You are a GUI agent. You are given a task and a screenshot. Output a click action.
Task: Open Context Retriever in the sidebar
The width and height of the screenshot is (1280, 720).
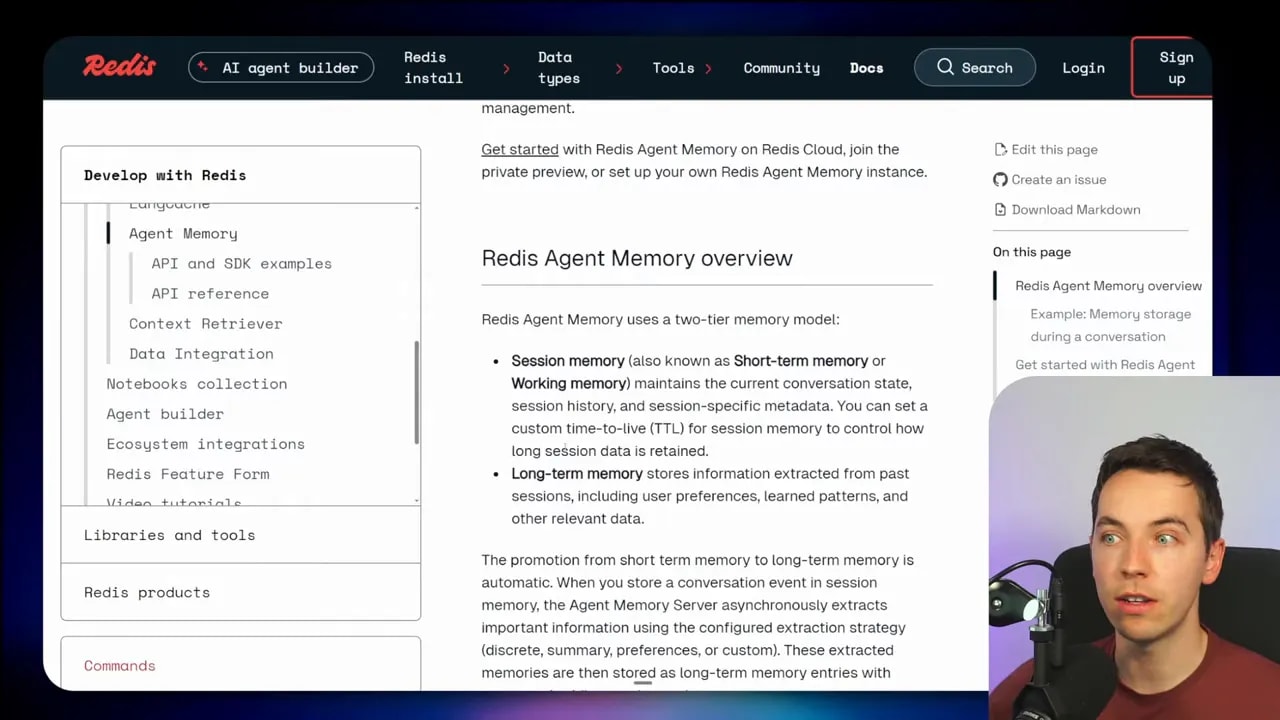coord(205,323)
